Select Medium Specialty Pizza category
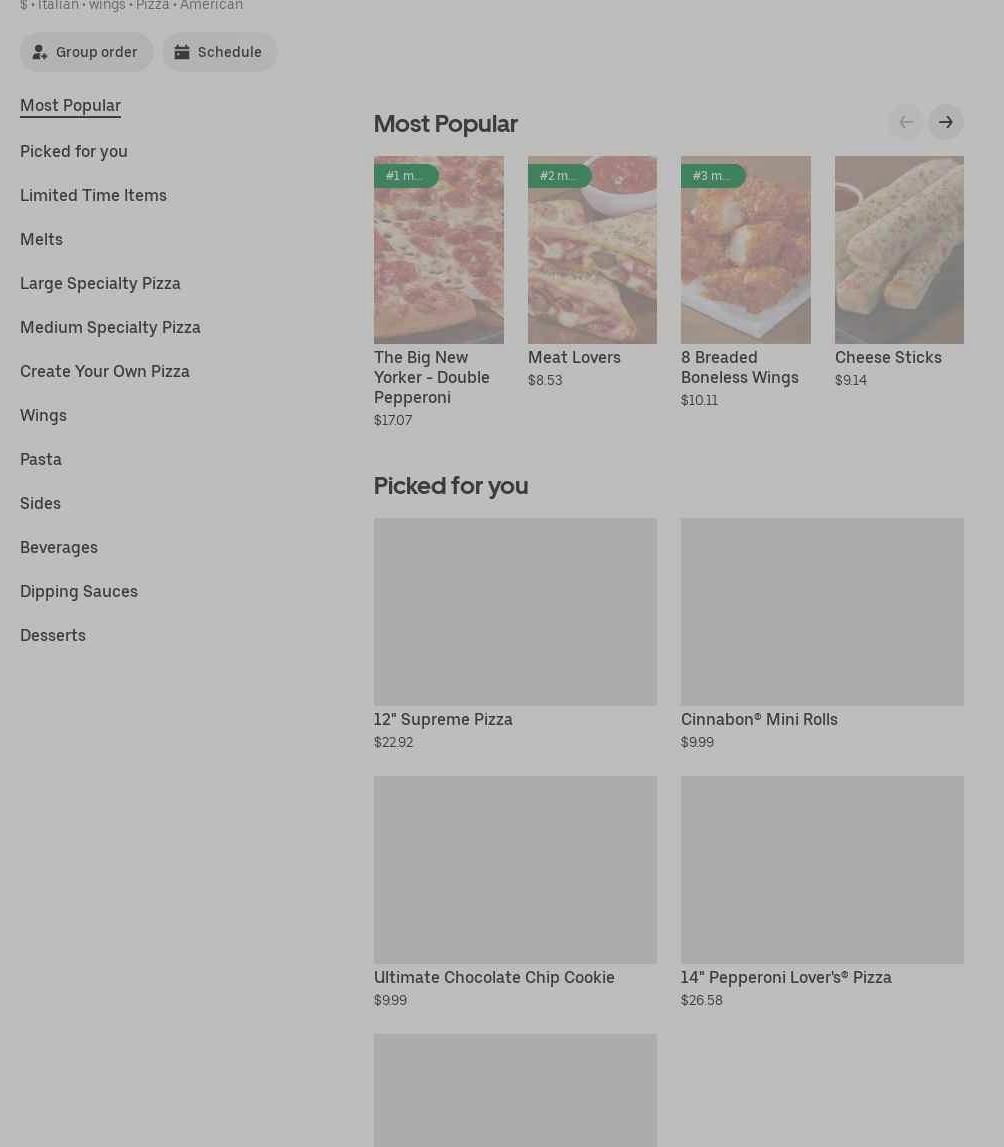Viewport: 1004px width, 1147px height. pyautogui.click(x=110, y=327)
